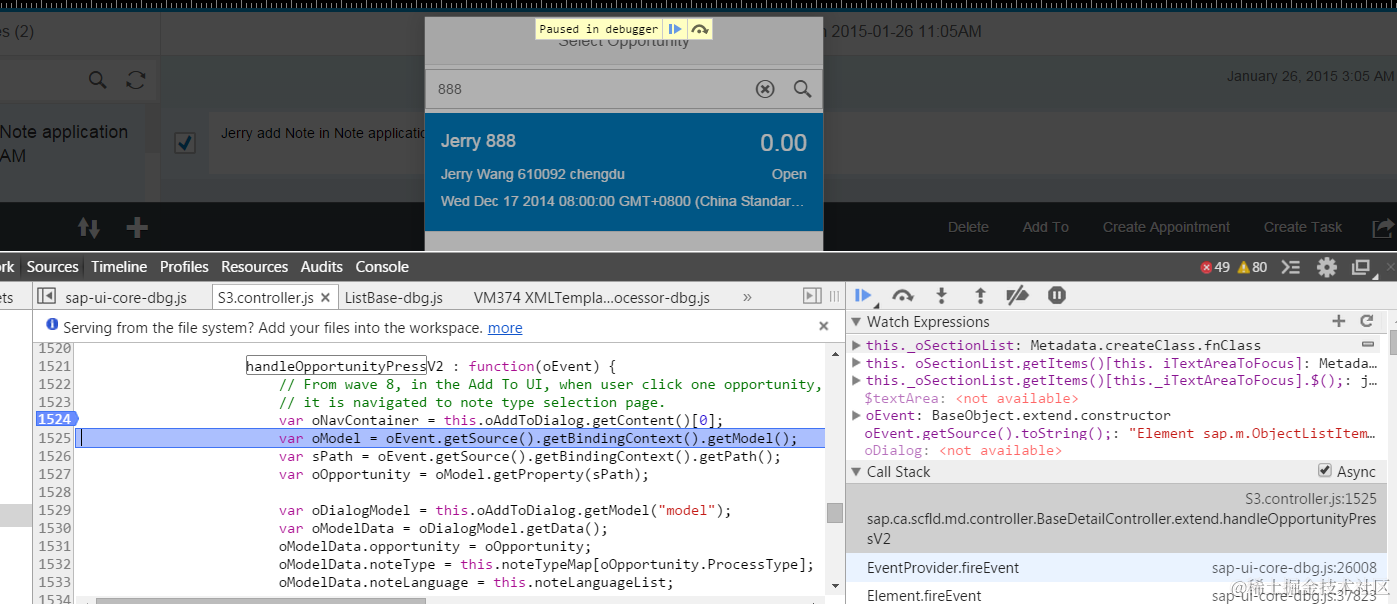Image resolution: width=1397 pixels, height=604 pixels.
Task: Add a new watch expression
Action: coord(1339,321)
